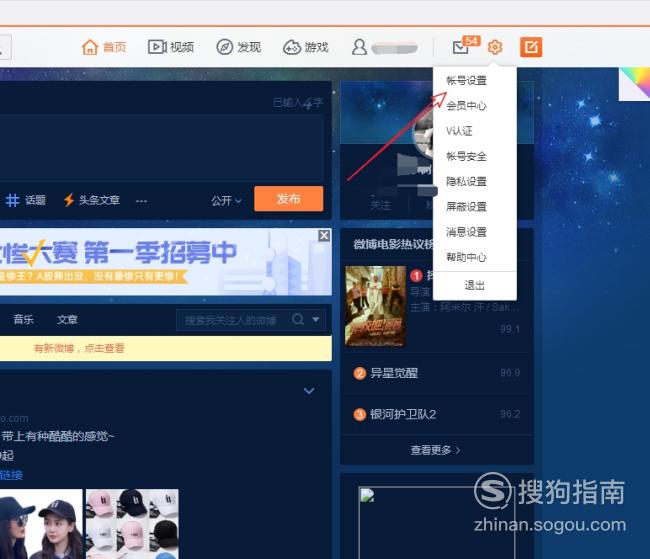Expand the post options chevron
650x559 pixels.
tap(309, 391)
